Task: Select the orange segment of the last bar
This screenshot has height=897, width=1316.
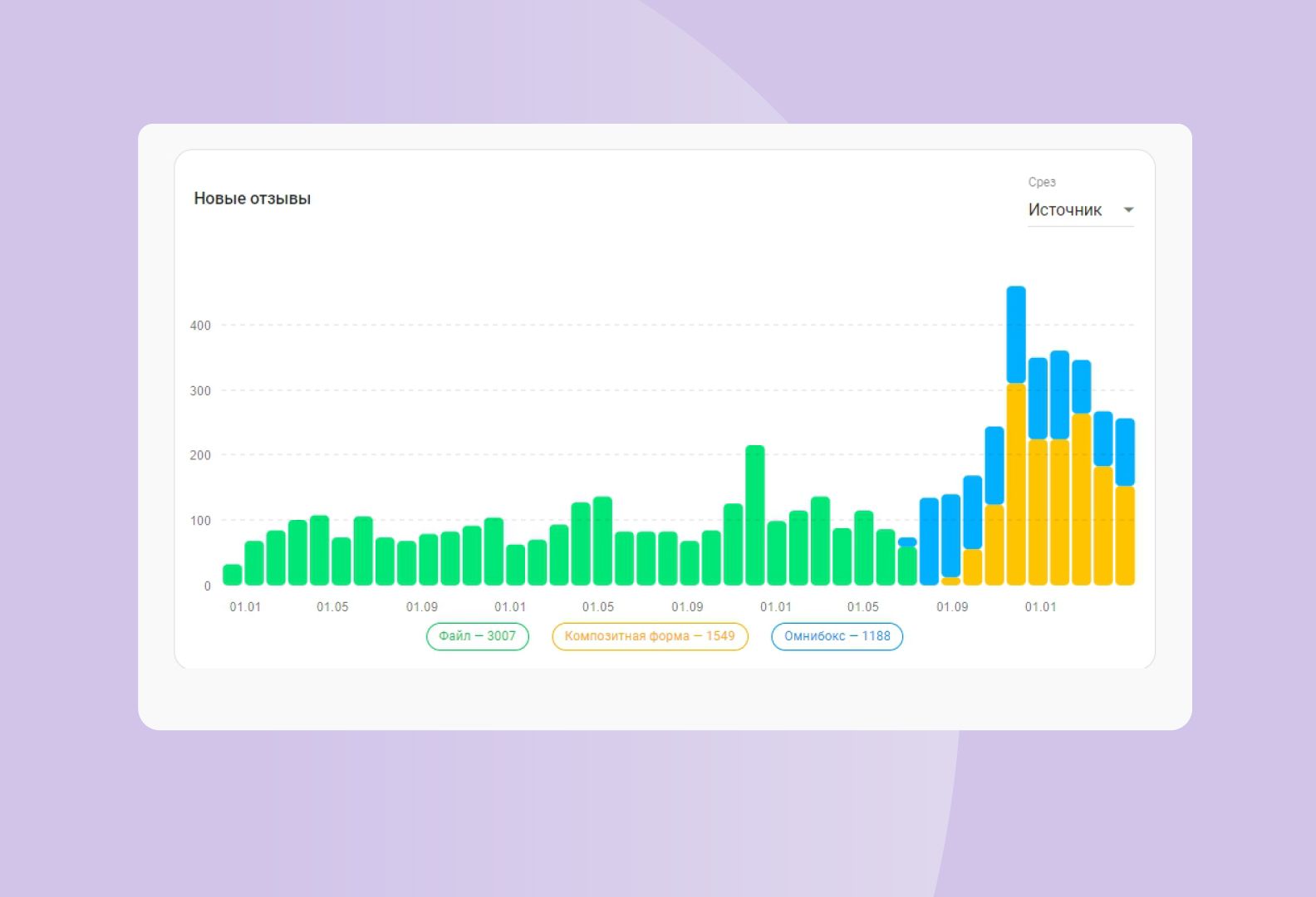Action: tap(1125, 536)
